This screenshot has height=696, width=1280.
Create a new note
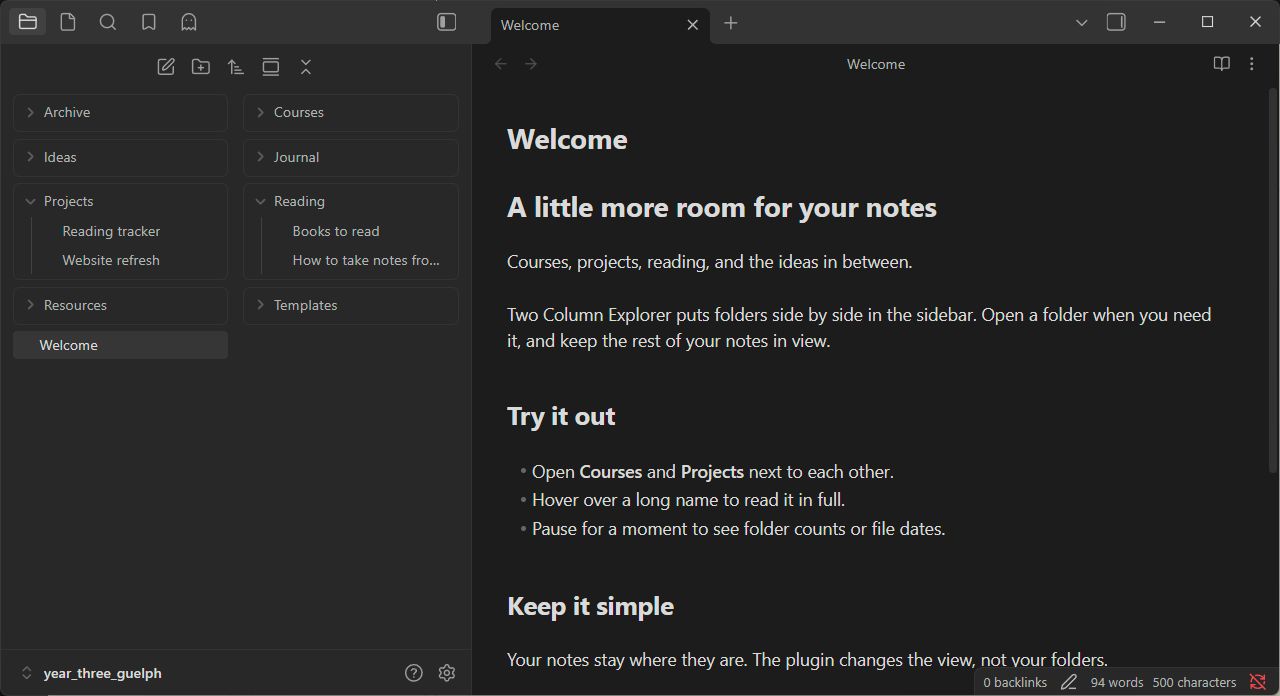[x=166, y=67]
